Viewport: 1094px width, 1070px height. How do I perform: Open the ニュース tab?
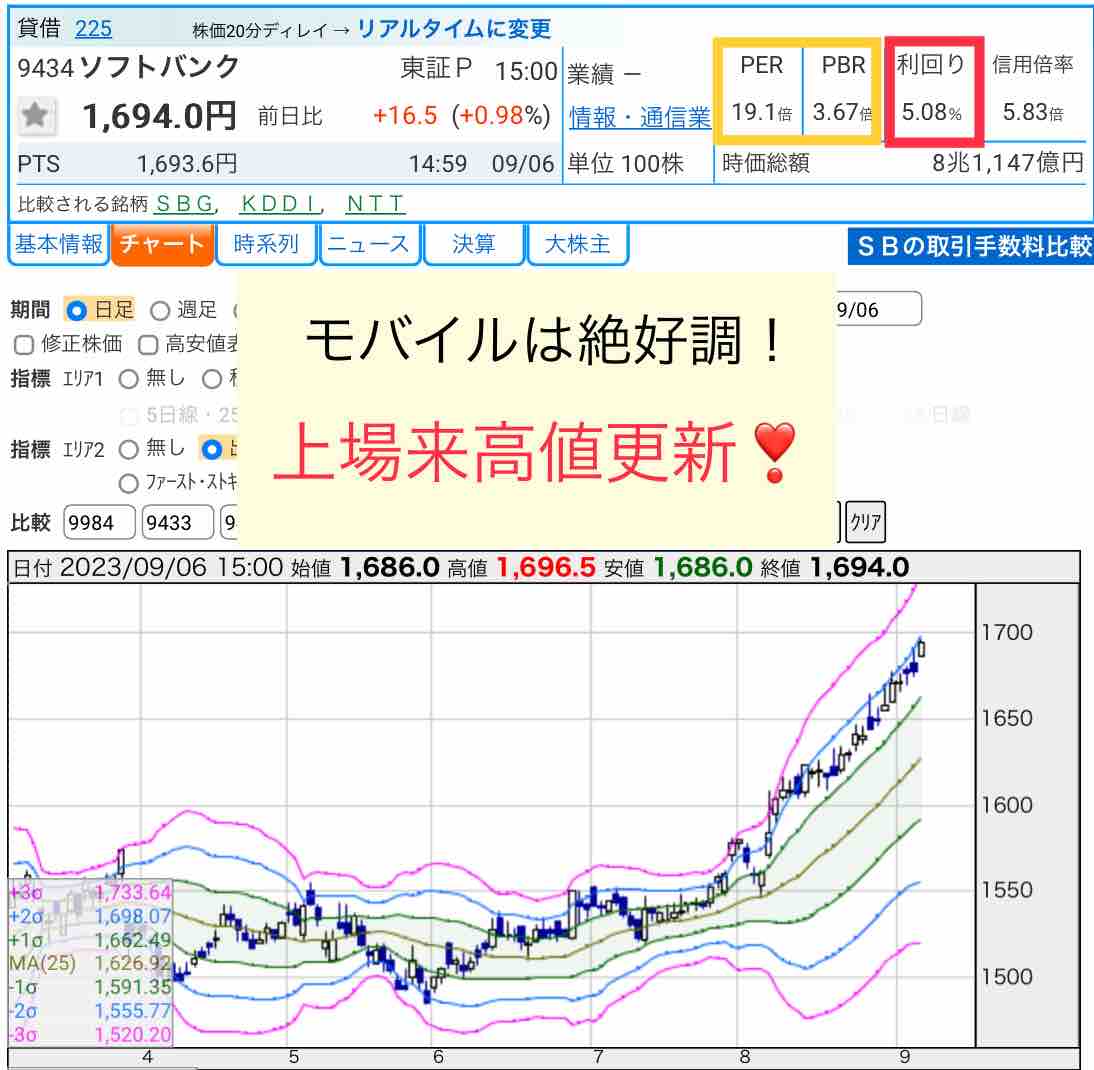click(x=369, y=244)
